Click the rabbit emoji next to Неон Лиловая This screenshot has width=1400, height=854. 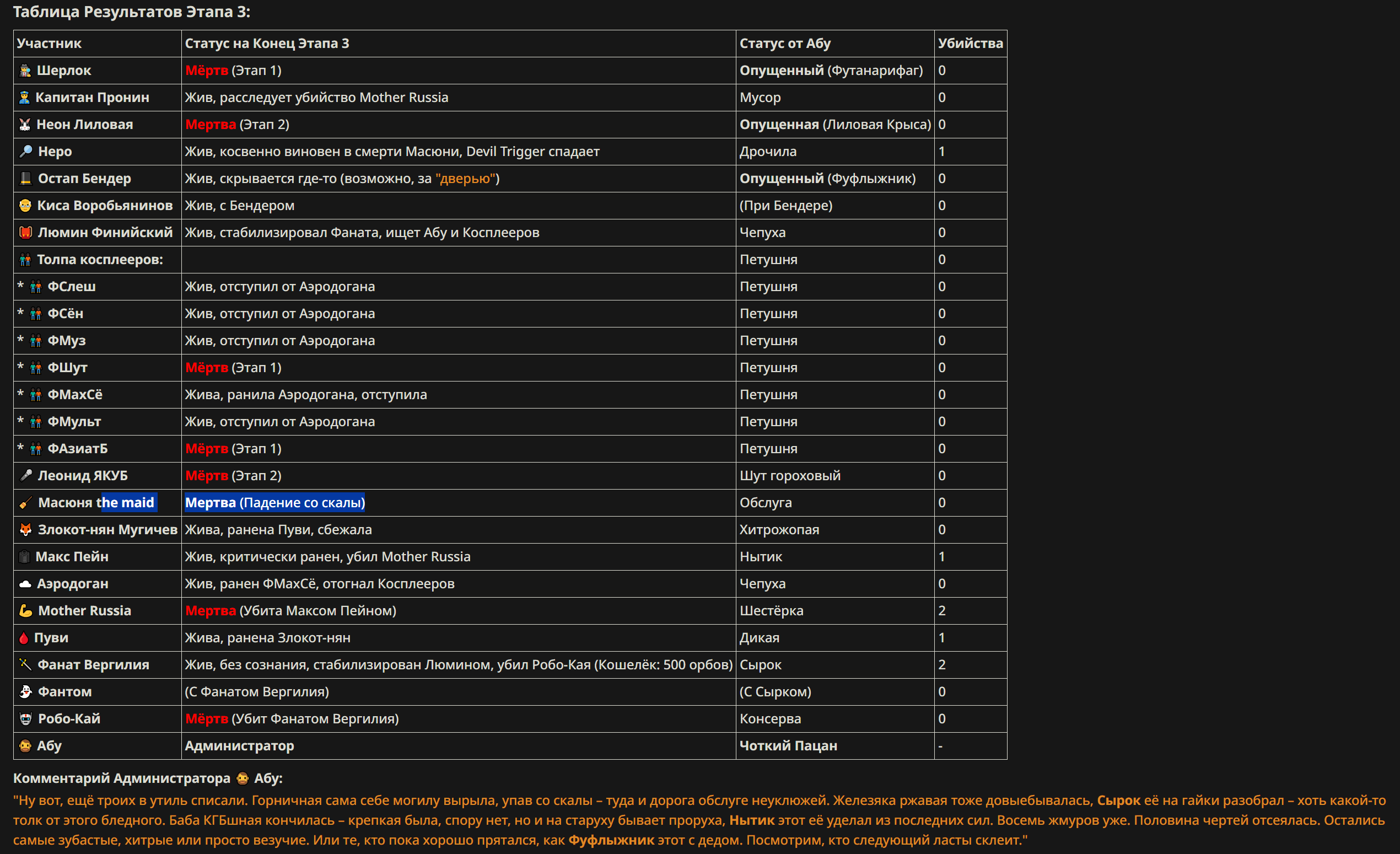click(25, 125)
